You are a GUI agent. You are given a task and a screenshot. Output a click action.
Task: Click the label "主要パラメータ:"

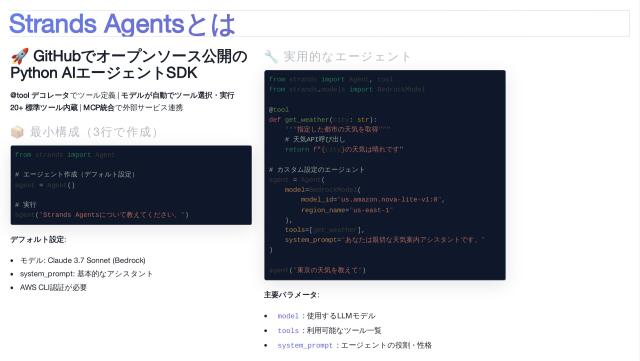tap(291, 295)
